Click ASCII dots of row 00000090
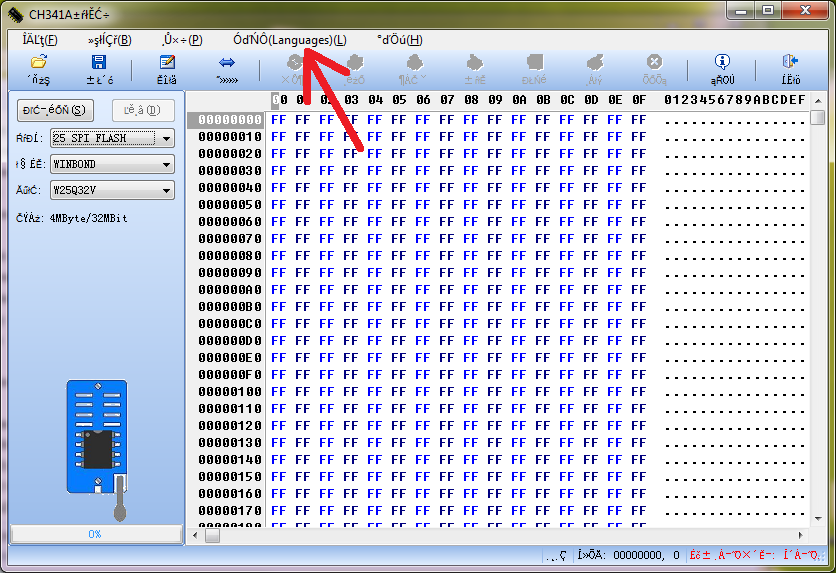The width and height of the screenshot is (836, 574). [x=735, y=276]
